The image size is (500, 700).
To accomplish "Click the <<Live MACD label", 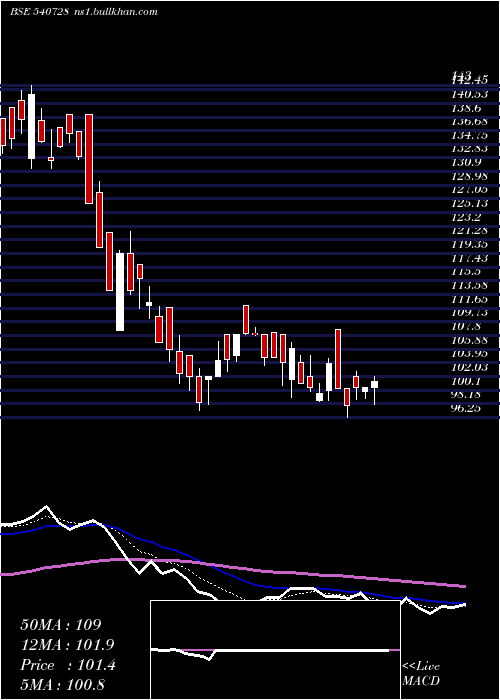I will [421, 674].
